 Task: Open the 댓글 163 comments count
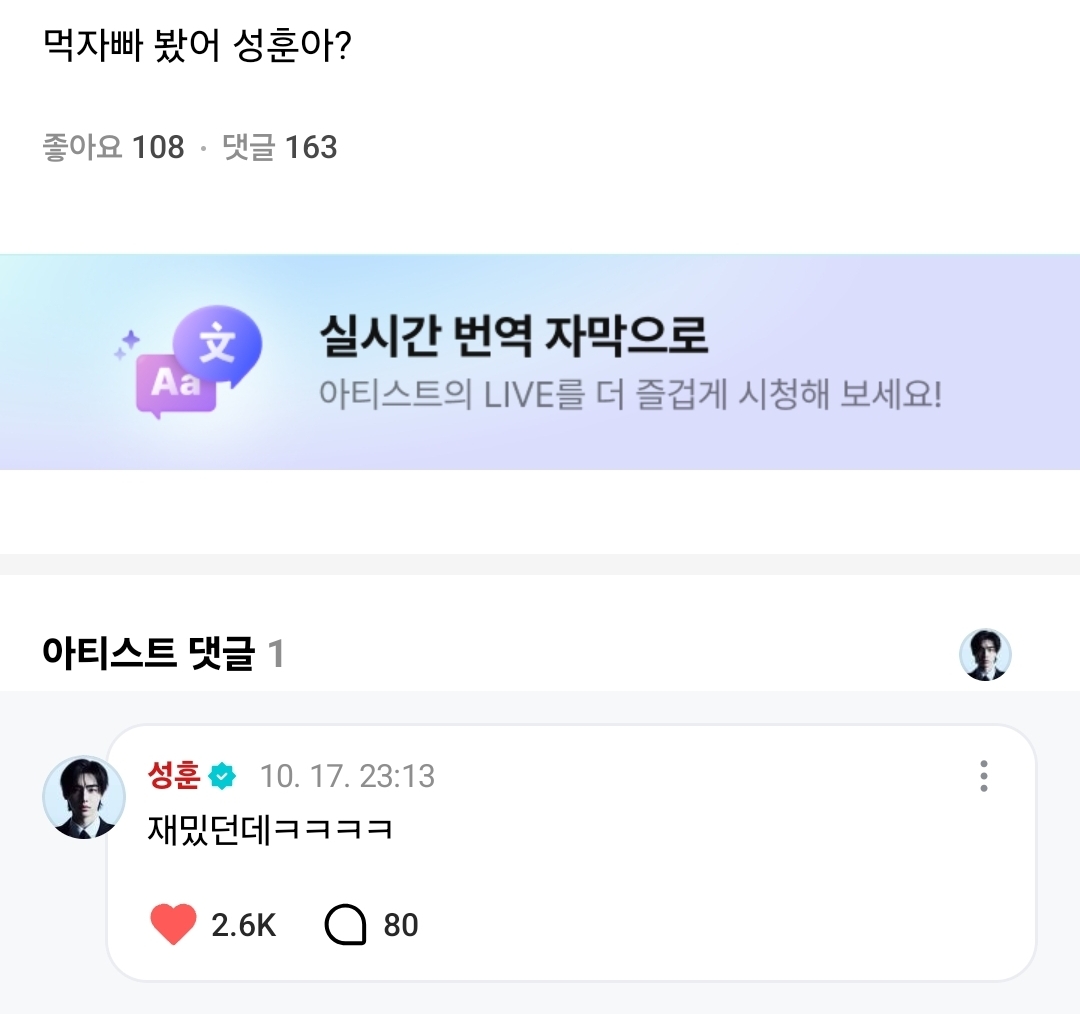tap(280, 148)
